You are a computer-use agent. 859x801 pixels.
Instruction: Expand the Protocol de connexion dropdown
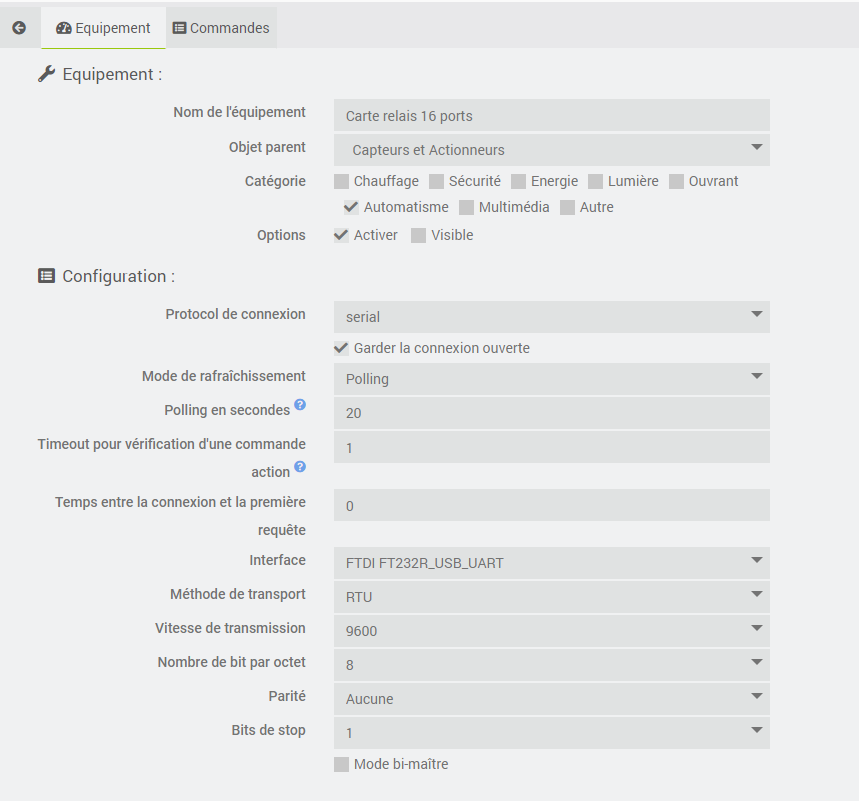(x=551, y=317)
